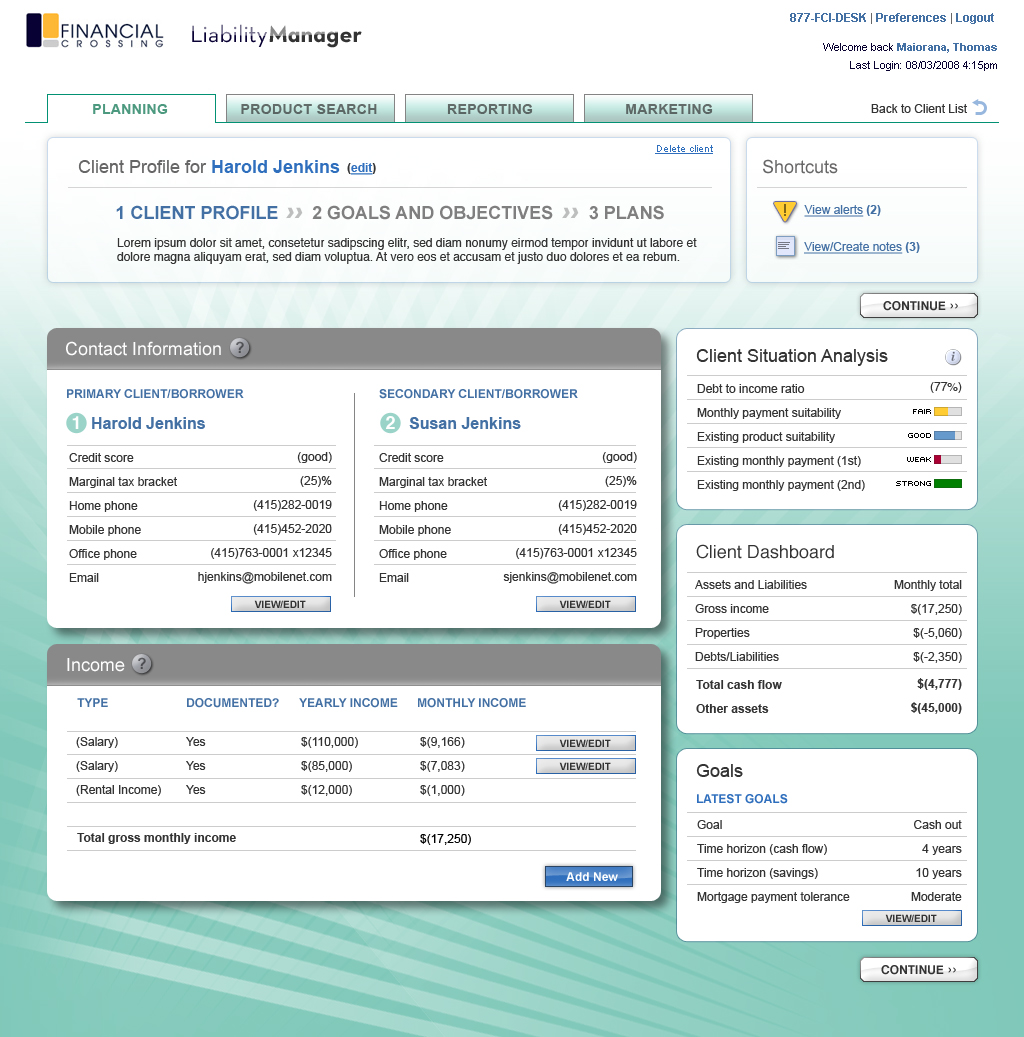The width and height of the screenshot is (1024, 1037).
Task: Click the yellow alert warning triangle icon
Action: click(x=785, y=211)
